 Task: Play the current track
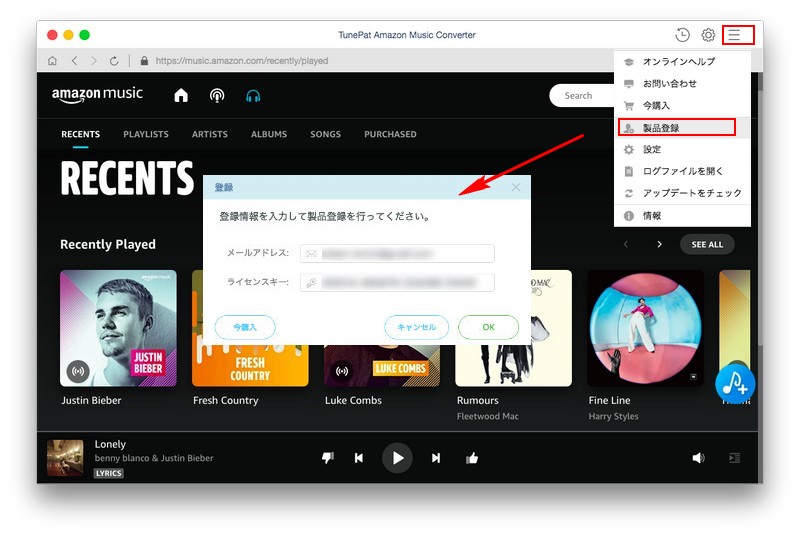tap(397, 458)
